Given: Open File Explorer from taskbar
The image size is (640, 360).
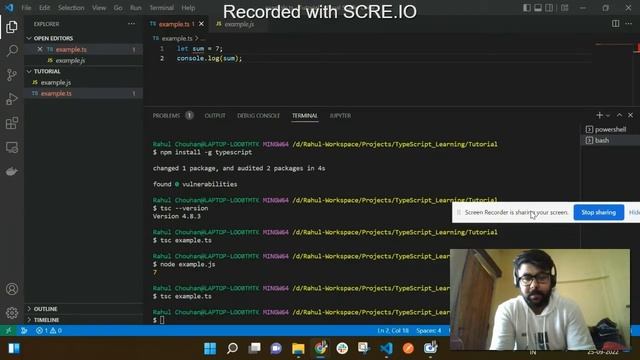Looking at the screenshot, I should (x=298, y=348).
